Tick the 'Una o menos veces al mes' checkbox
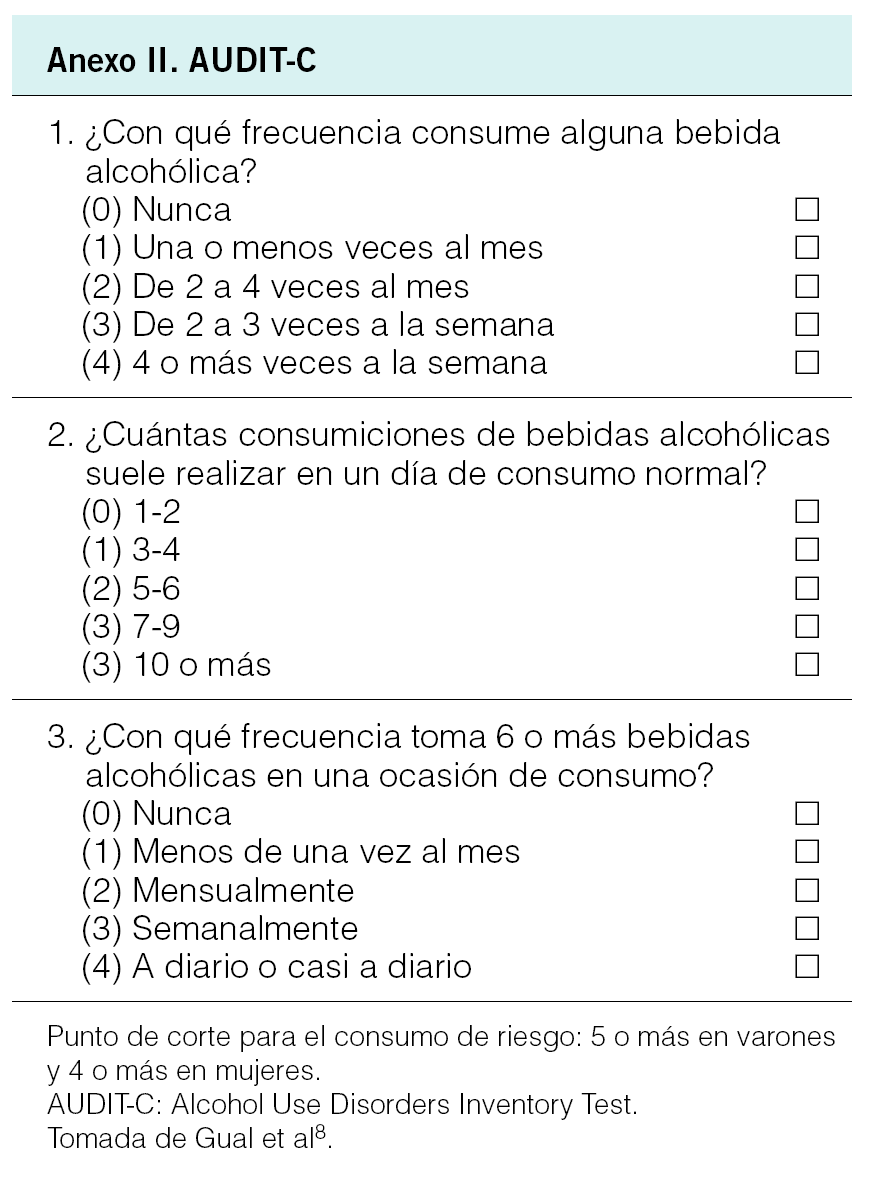This screenshot has width=875, height=1178. (x=807, y=248)
